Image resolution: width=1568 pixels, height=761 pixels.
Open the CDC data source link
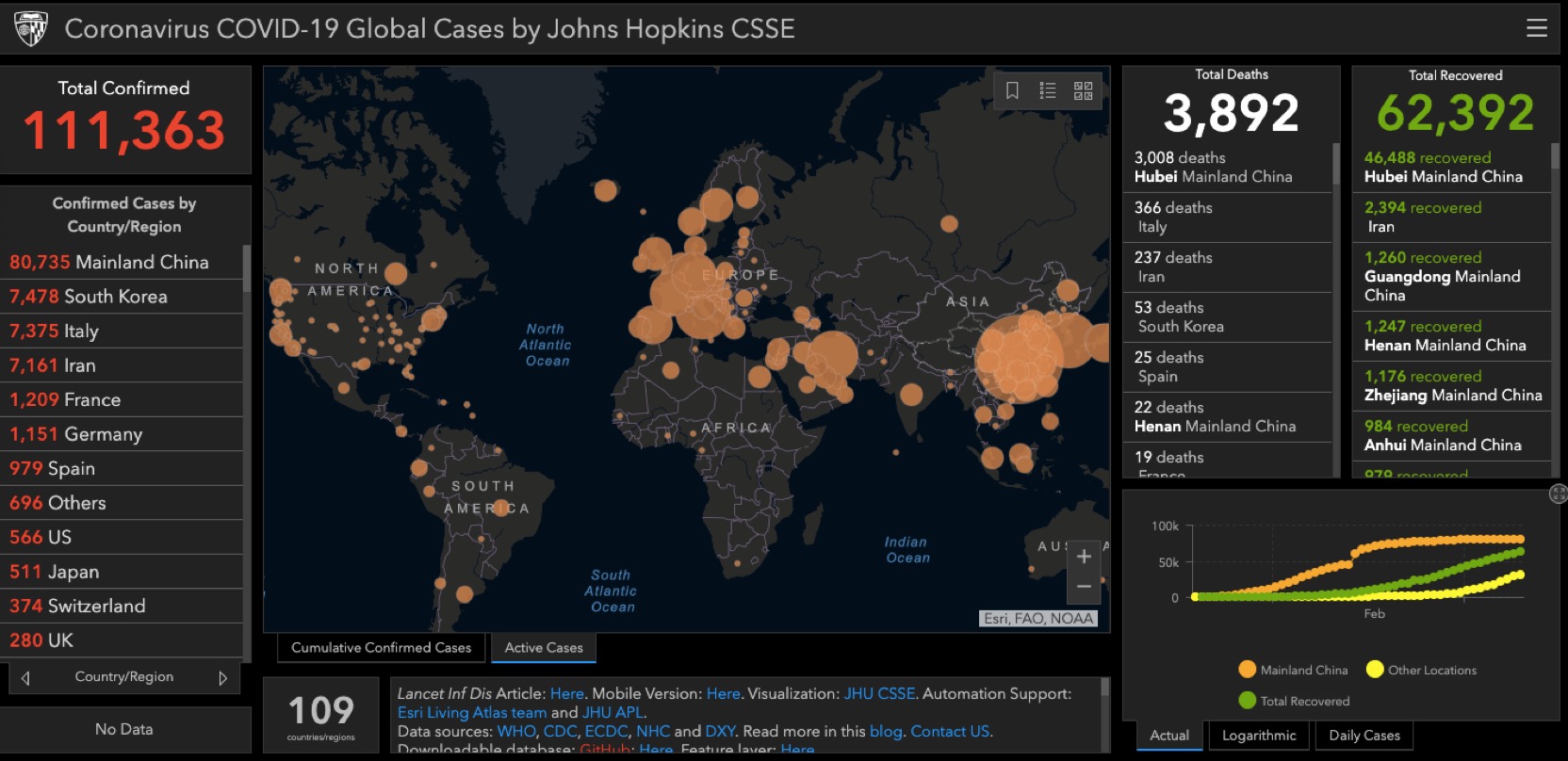pyautogui.click(x=560, y=732)
